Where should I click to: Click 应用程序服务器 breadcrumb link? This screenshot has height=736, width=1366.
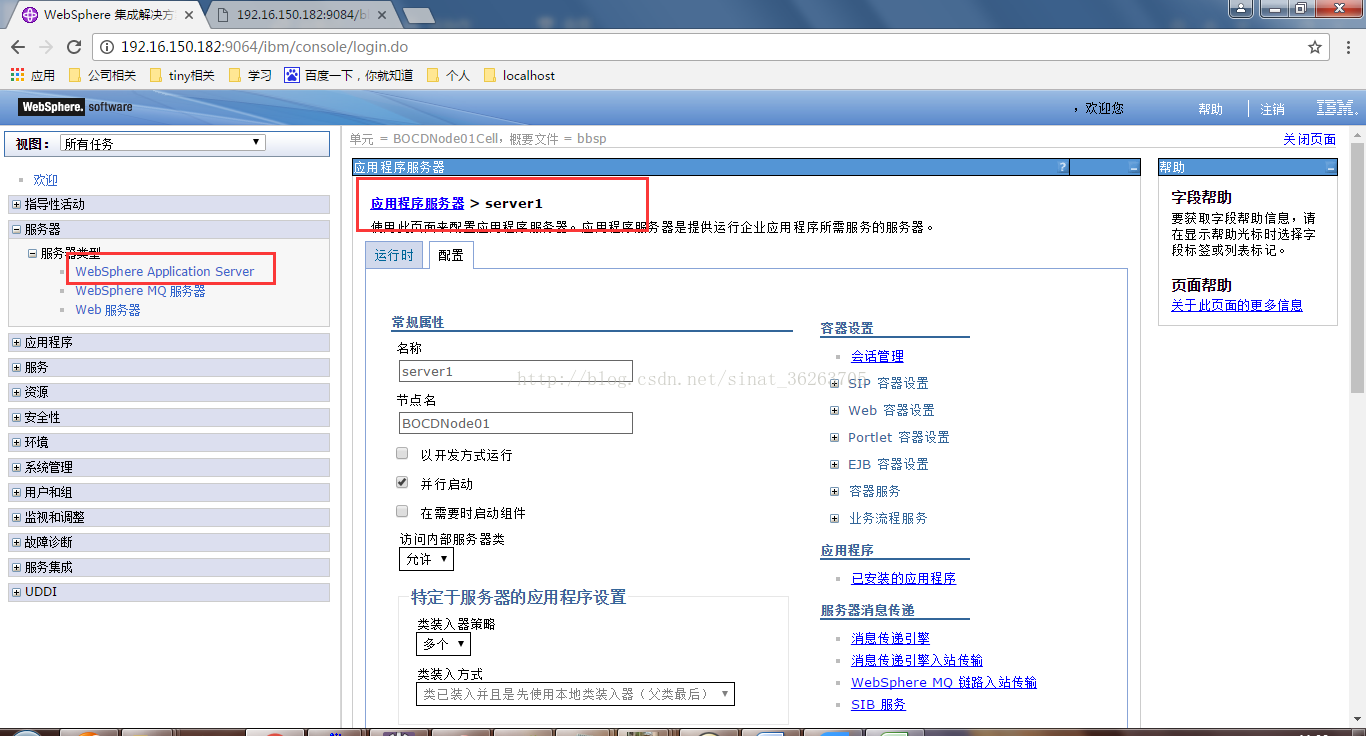pyautogui.click(x=417, y=203)
